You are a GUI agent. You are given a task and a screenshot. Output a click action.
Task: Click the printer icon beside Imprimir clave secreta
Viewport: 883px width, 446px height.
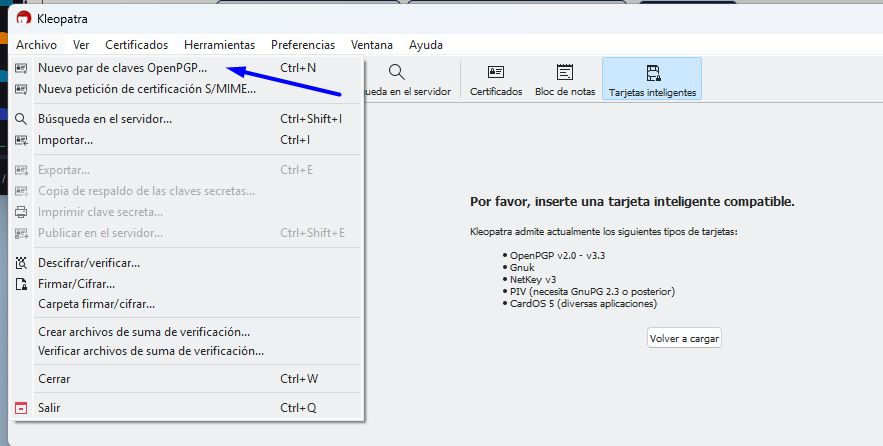click(x=21, y=212)
